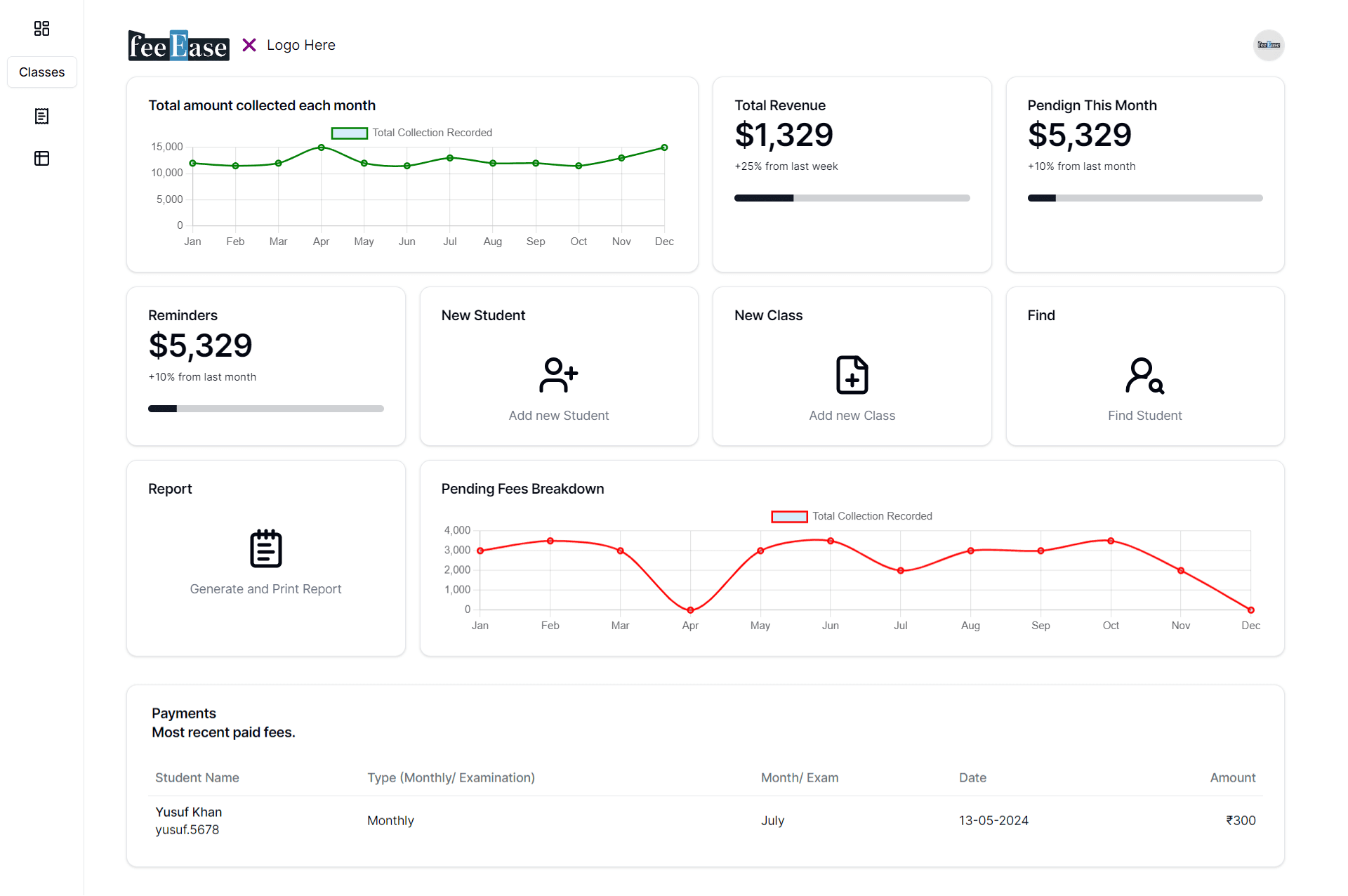Click the circular feeEase avatar at top right

pos(1269,45)
